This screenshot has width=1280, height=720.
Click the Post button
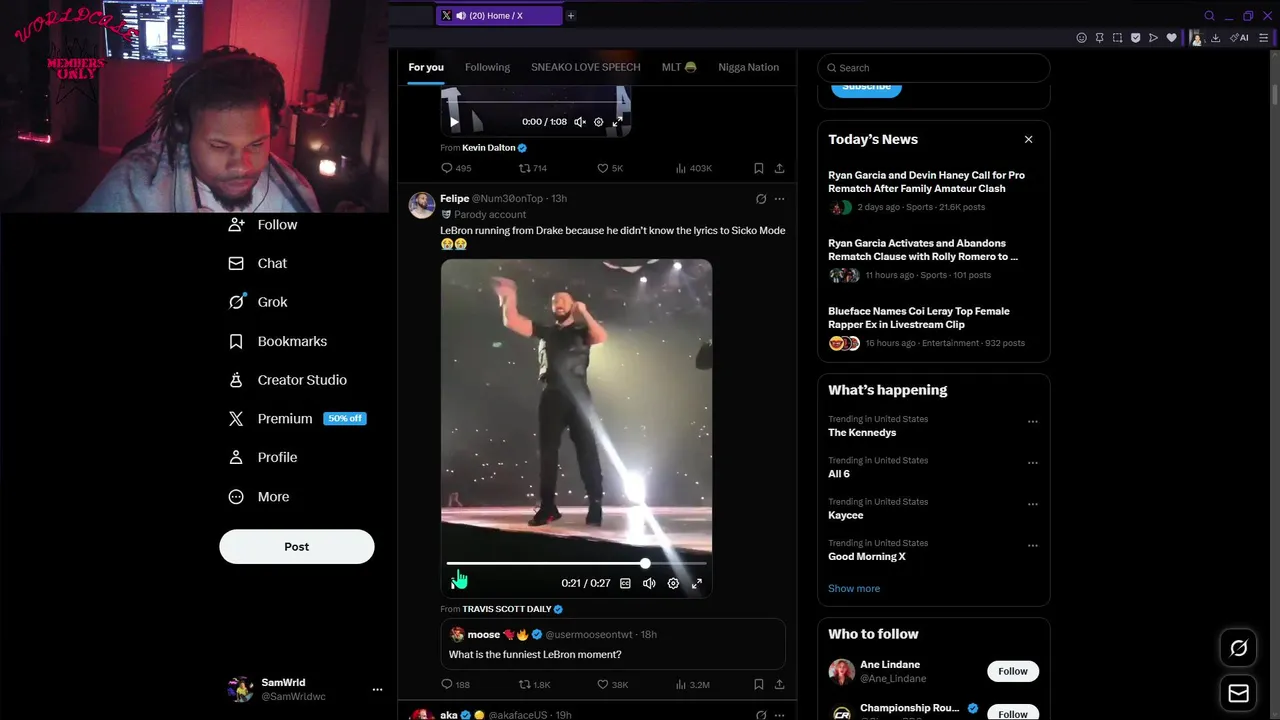pos(297,547)
